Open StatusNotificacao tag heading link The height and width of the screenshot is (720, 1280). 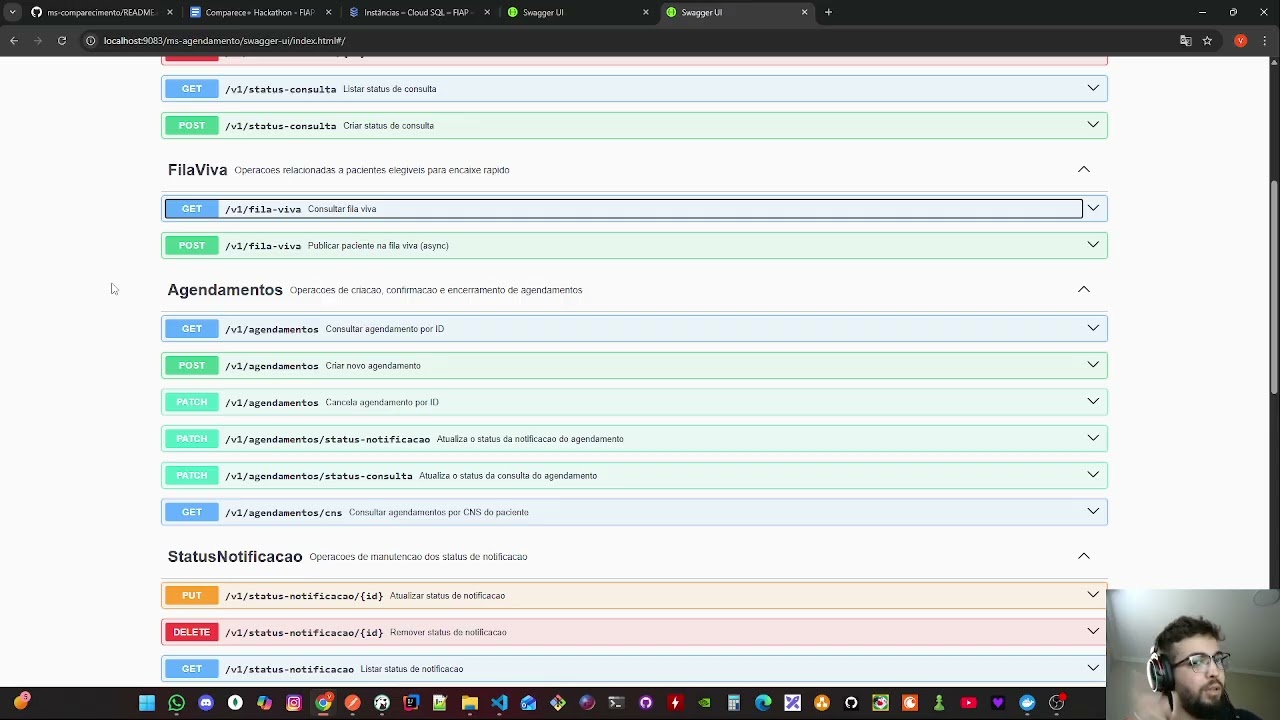[235, 557]
